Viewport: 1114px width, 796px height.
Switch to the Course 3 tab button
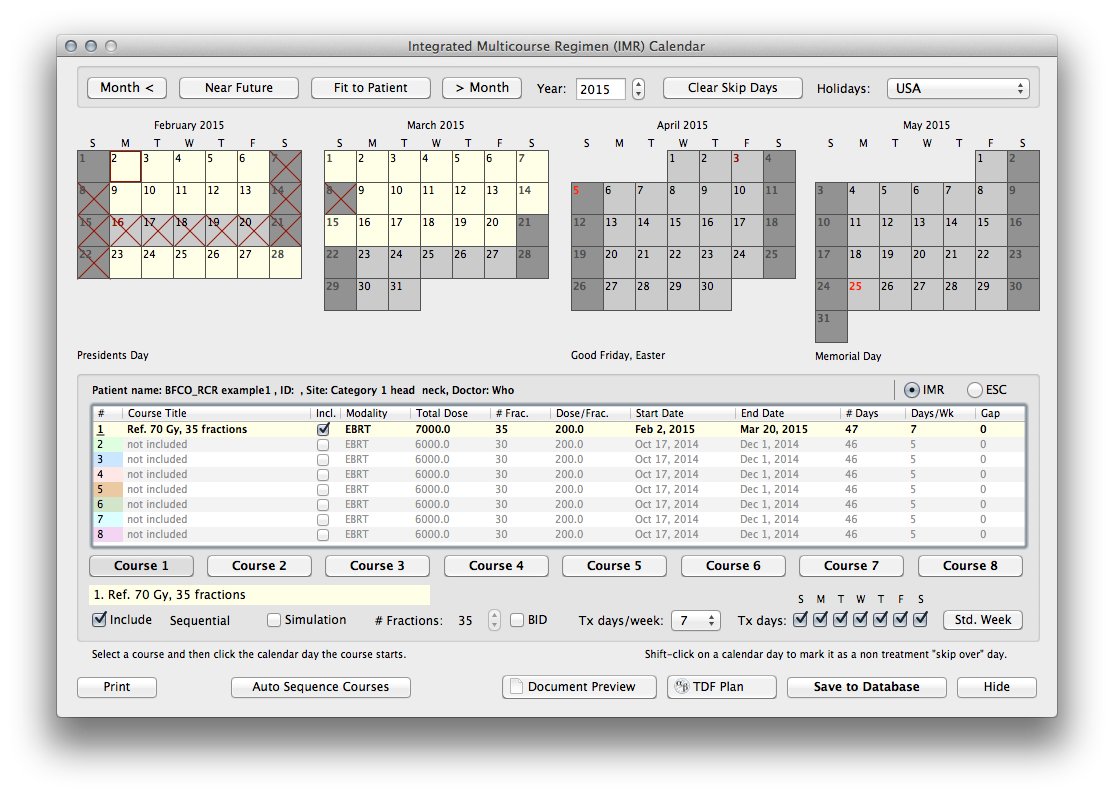pyautogui.click(x=377, y=566)
